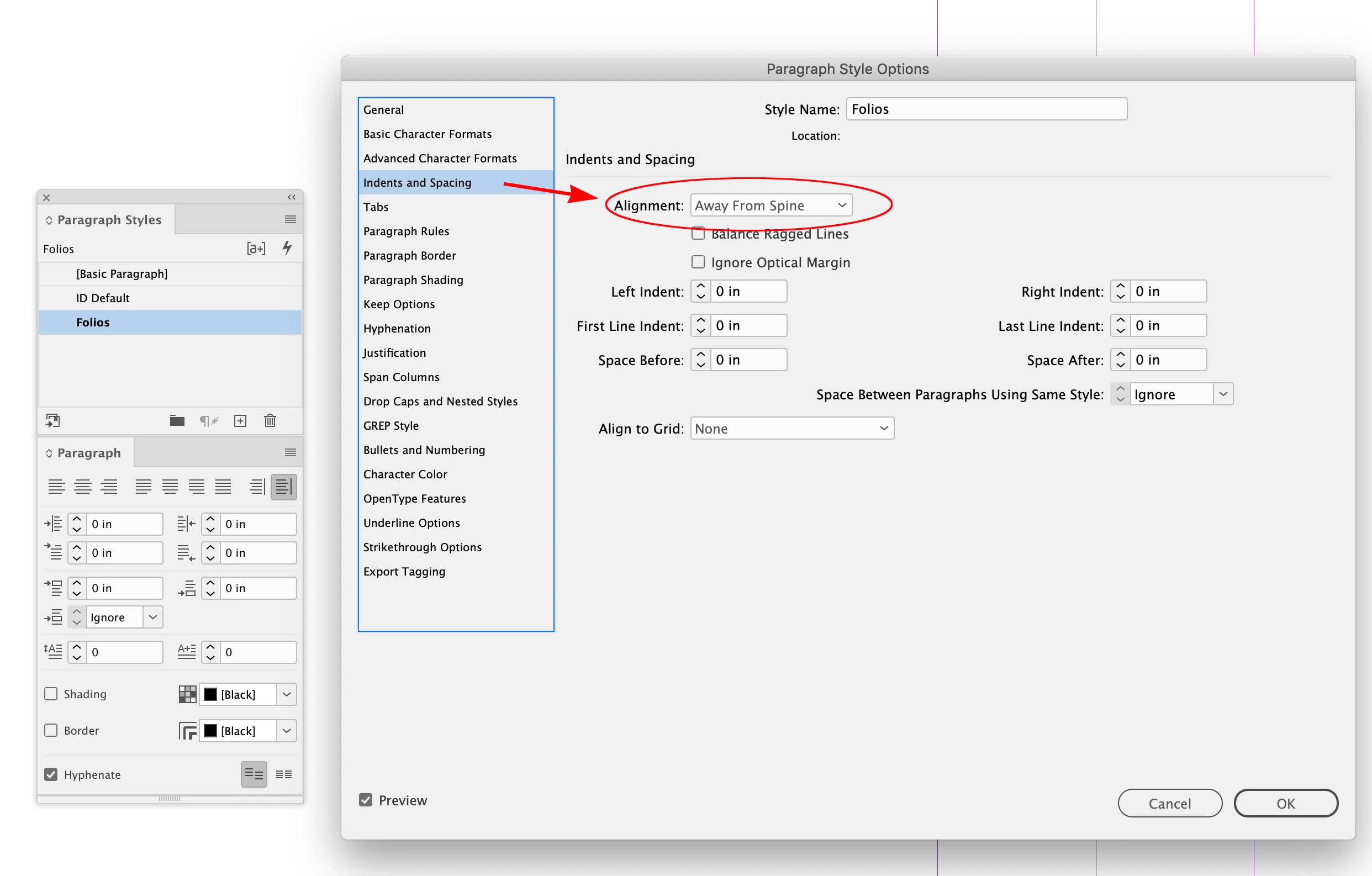Click the Quick Apply lightning icon

coord(287,248)
